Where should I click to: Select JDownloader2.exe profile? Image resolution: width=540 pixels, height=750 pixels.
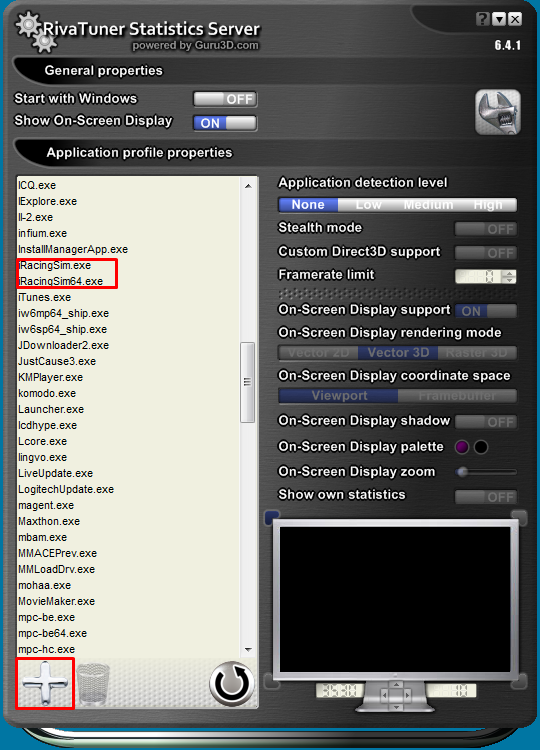[x=64, y=345]
